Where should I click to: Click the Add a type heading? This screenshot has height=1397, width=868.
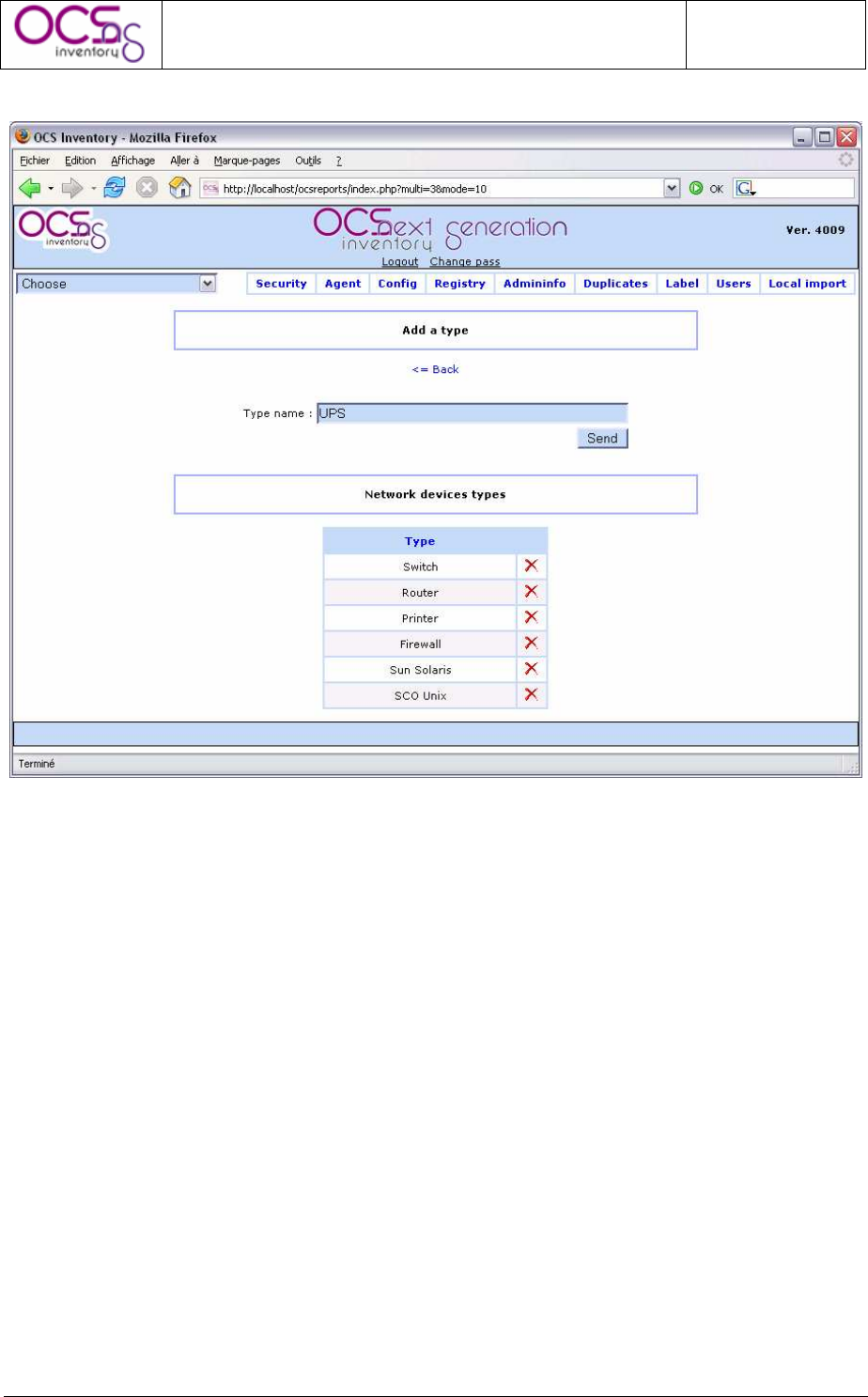(x=435, y=331)
